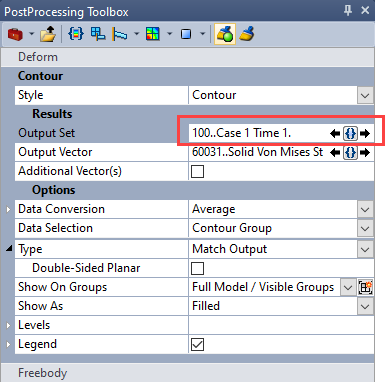This screenshot has width=385, height=382.
Task: Select the Style value Contour field
Action: [x=273, y=95]
